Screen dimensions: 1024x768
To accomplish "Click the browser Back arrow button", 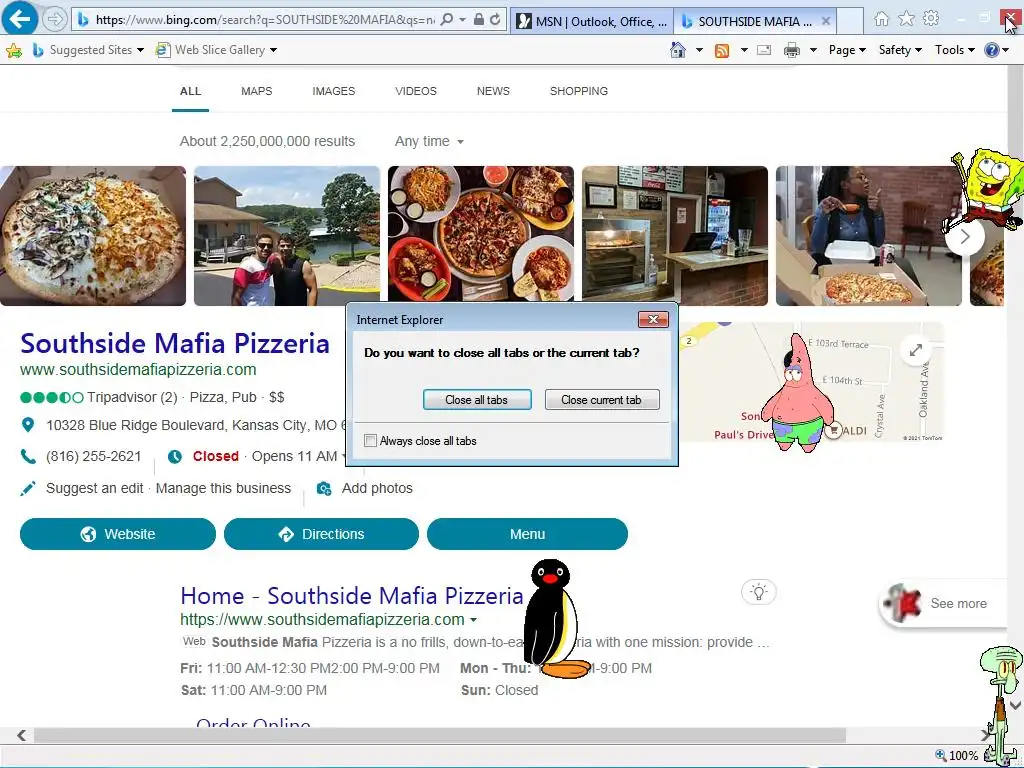I will click(x=20, y=18).
